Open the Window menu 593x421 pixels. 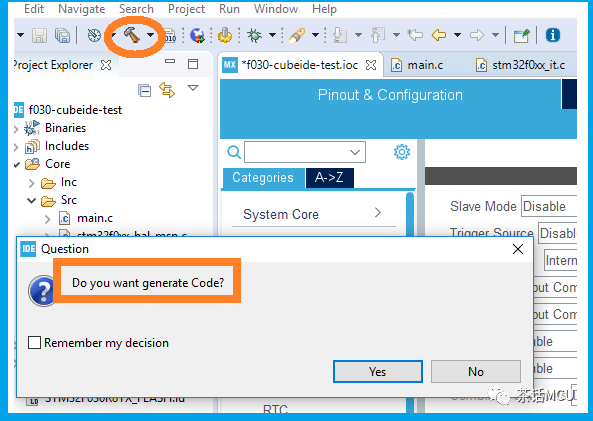point(276,9)
